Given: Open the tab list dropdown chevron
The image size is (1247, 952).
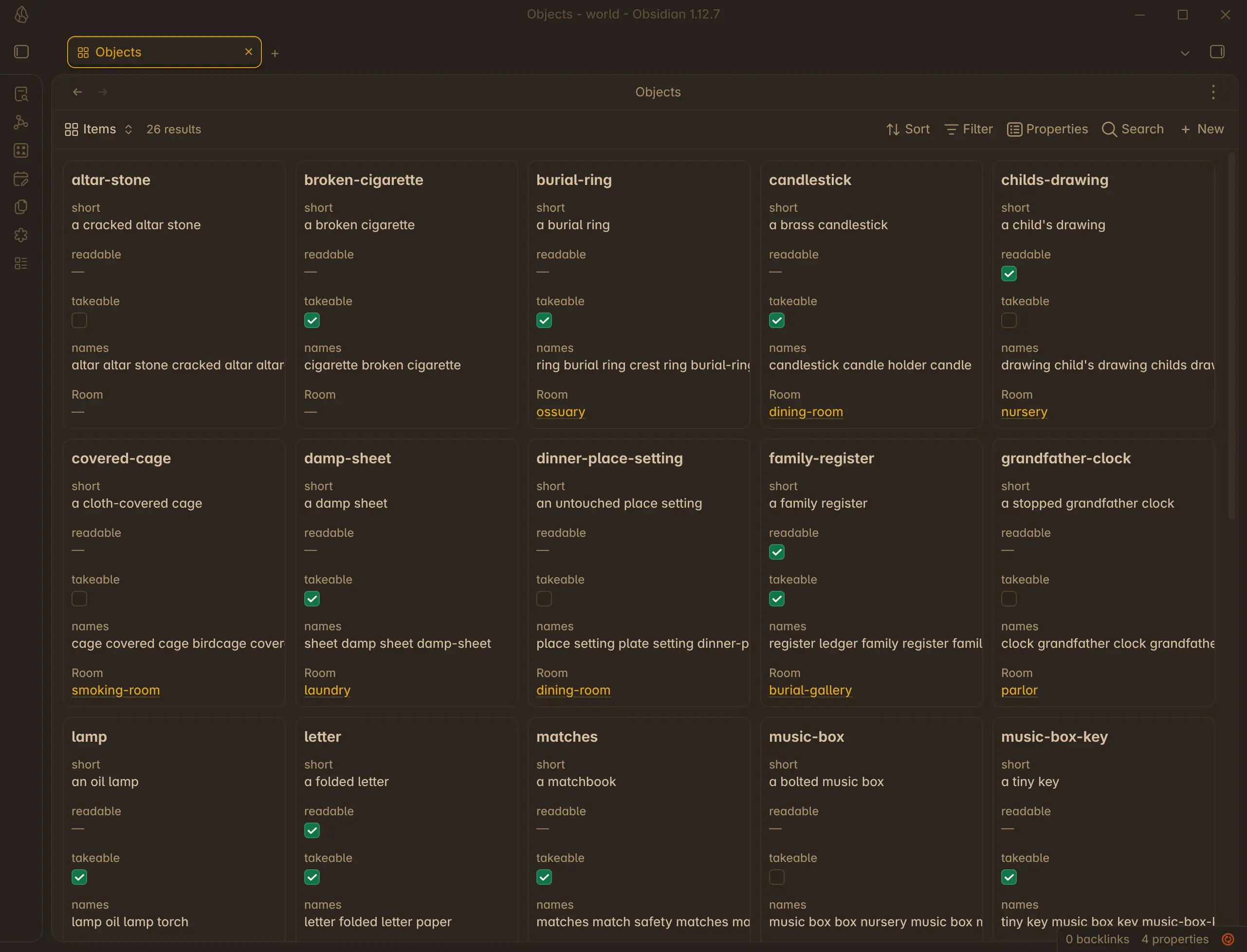Looking at the screenshot, I should [x=1185, y=53].
